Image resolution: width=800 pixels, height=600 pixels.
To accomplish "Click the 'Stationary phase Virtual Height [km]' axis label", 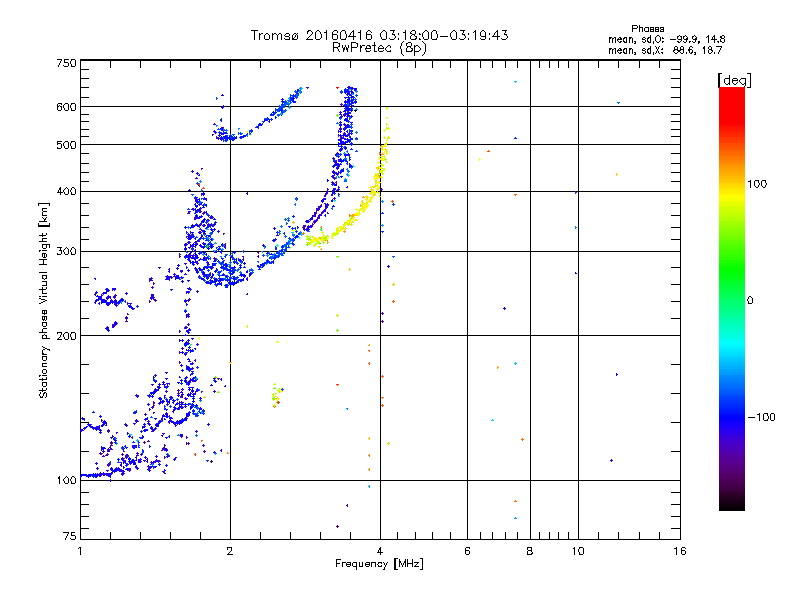I will (x=44, y=301).
